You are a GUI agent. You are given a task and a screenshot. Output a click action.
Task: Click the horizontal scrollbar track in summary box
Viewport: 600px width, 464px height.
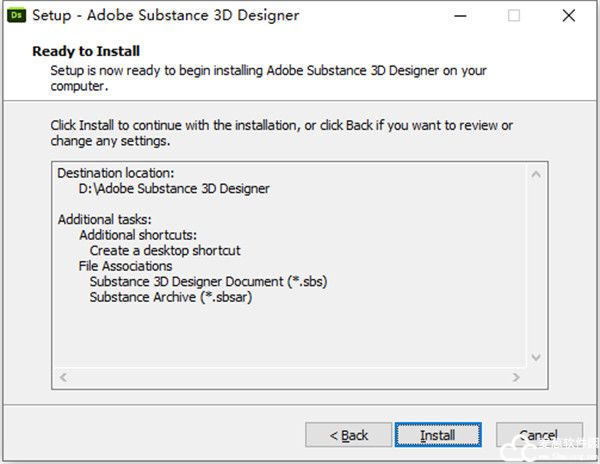point(288,378)
